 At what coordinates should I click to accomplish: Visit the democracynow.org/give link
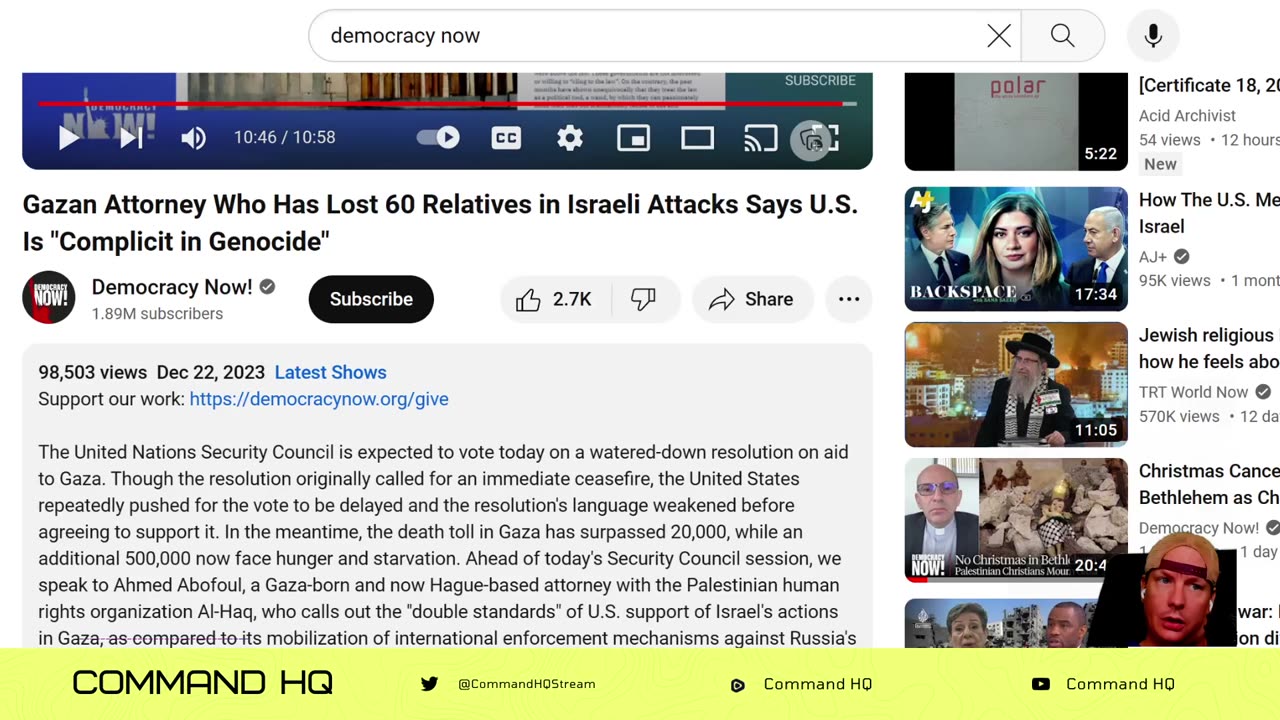[319, 399]
